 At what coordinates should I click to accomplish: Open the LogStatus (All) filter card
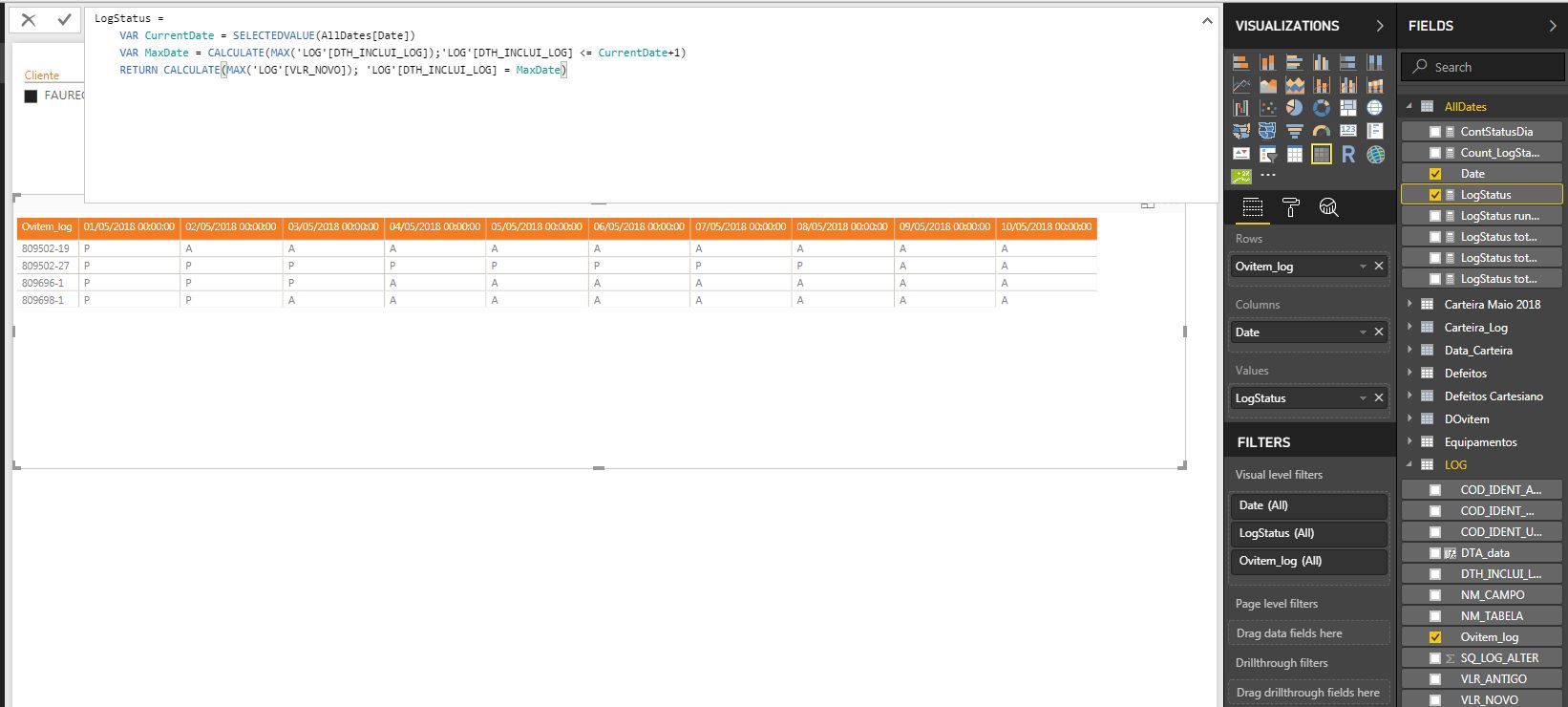1308,533
